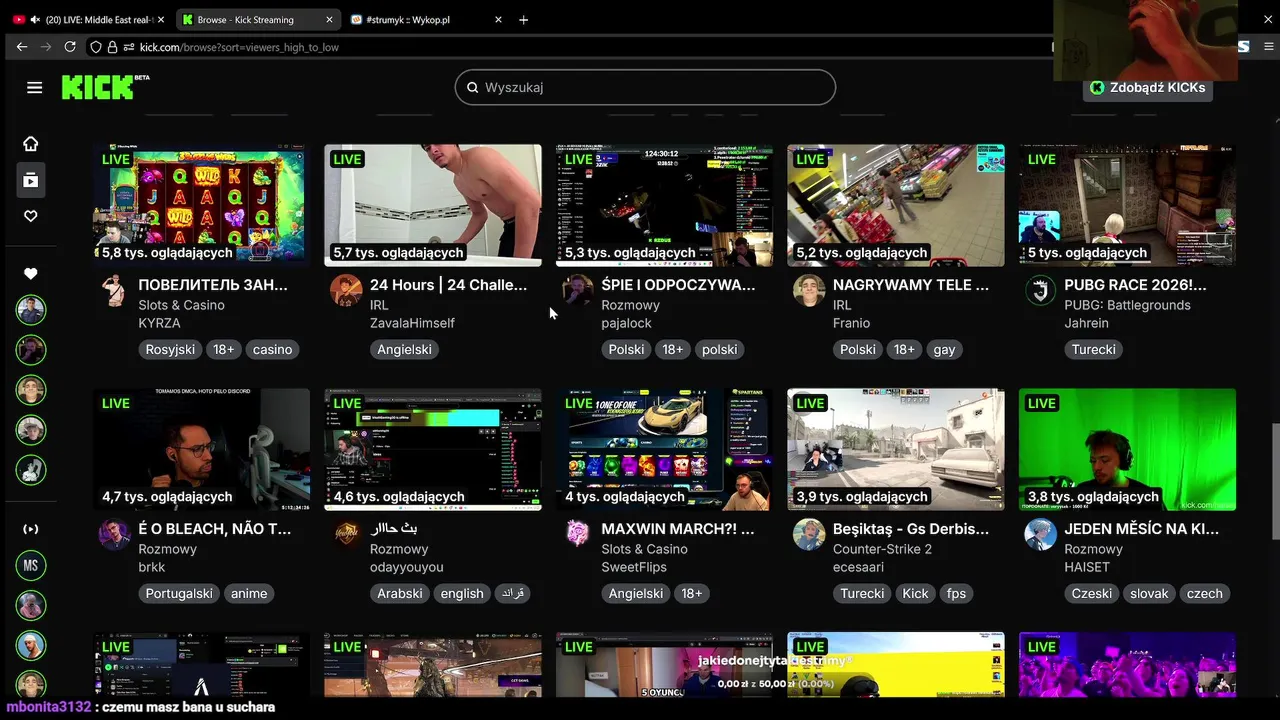Close the Browse - Kick Streaming tab
Image resolution: width=1280 pixels, height=720 pixels.
coord(330,20)
